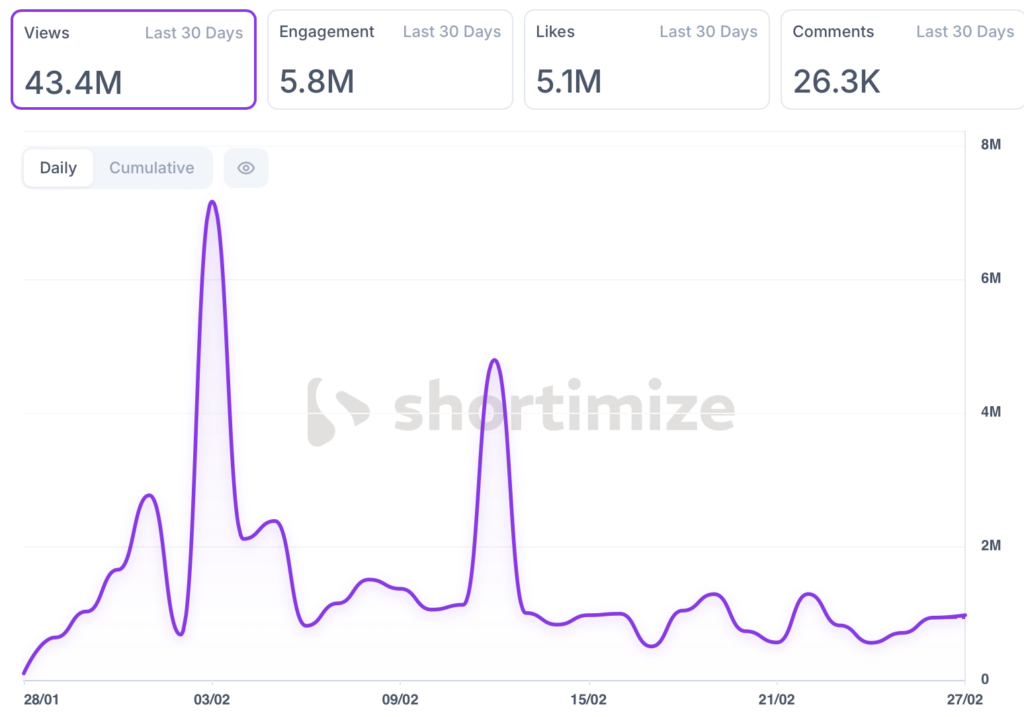
Task: Open the Likes metric card
Action: pyautogui.click(x=646, y=59)
